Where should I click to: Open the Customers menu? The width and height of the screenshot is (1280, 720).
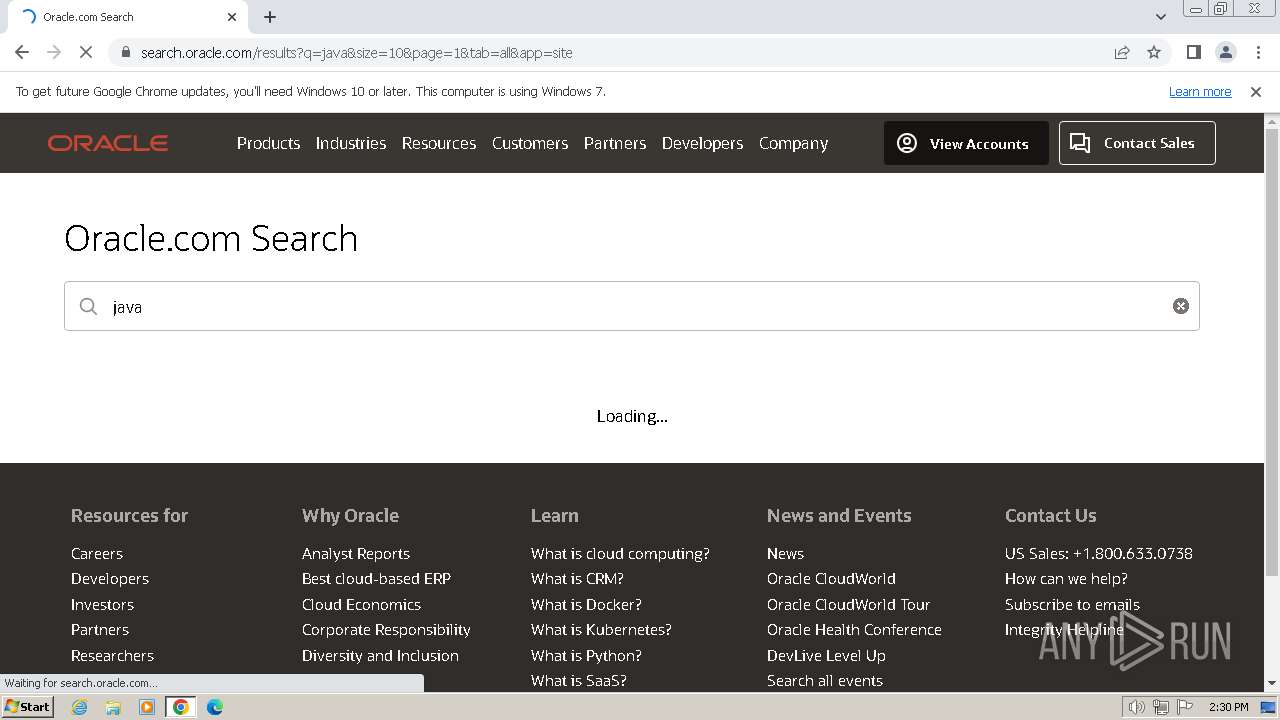point(530,143)
